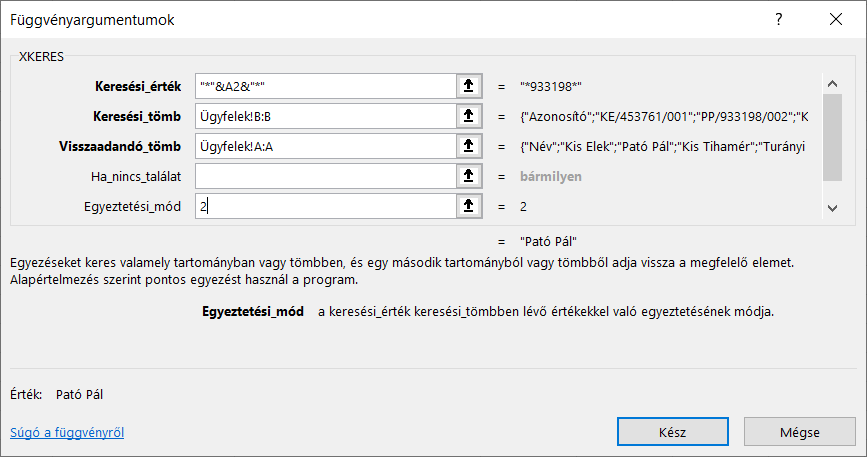This screenshot has width=867, height=457.
Task: Click the empty Ha_nincs_találat input field
Action: (323, 177)
